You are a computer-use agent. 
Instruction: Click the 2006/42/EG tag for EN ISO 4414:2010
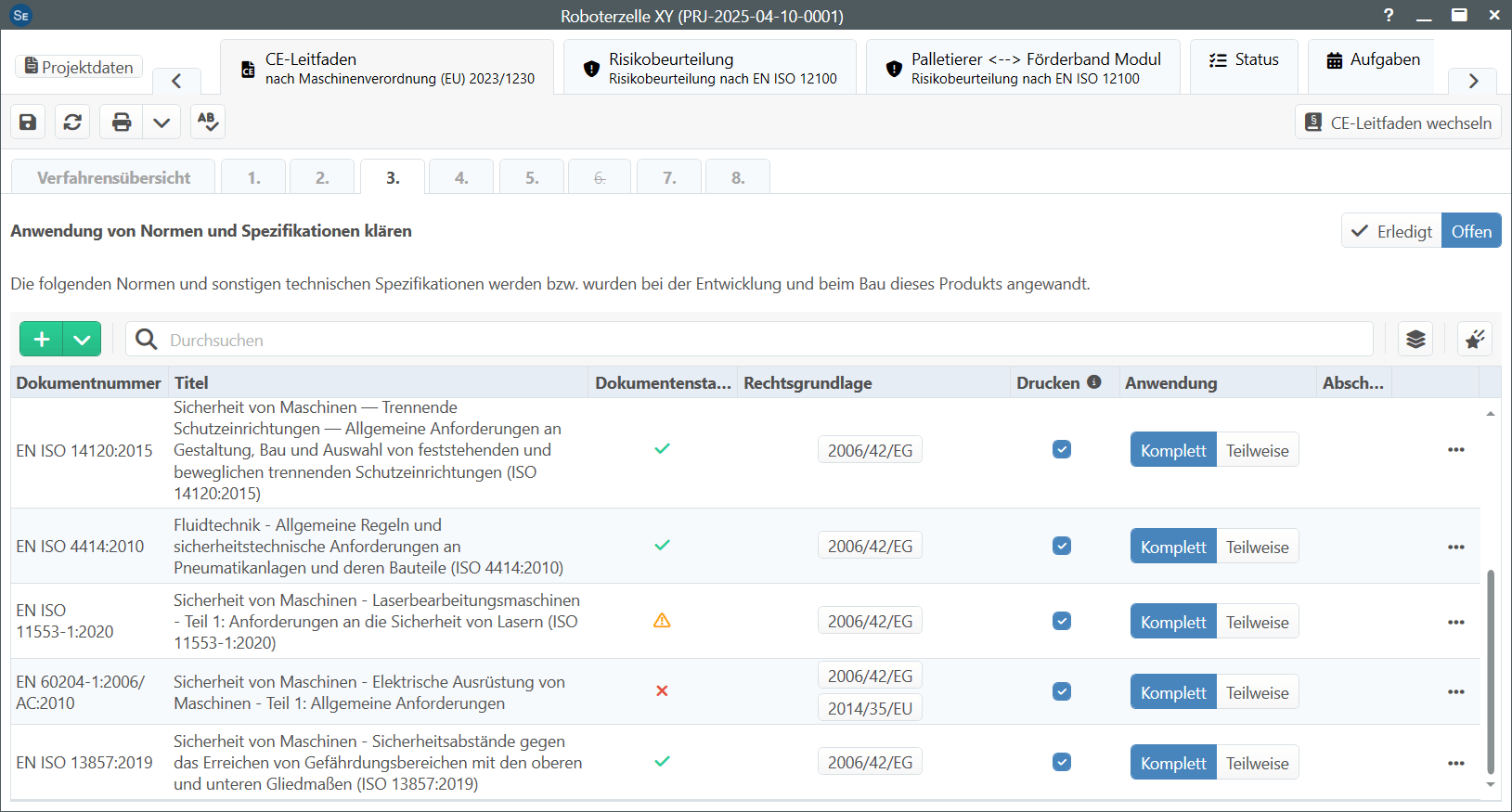click(x=870, y=546)
